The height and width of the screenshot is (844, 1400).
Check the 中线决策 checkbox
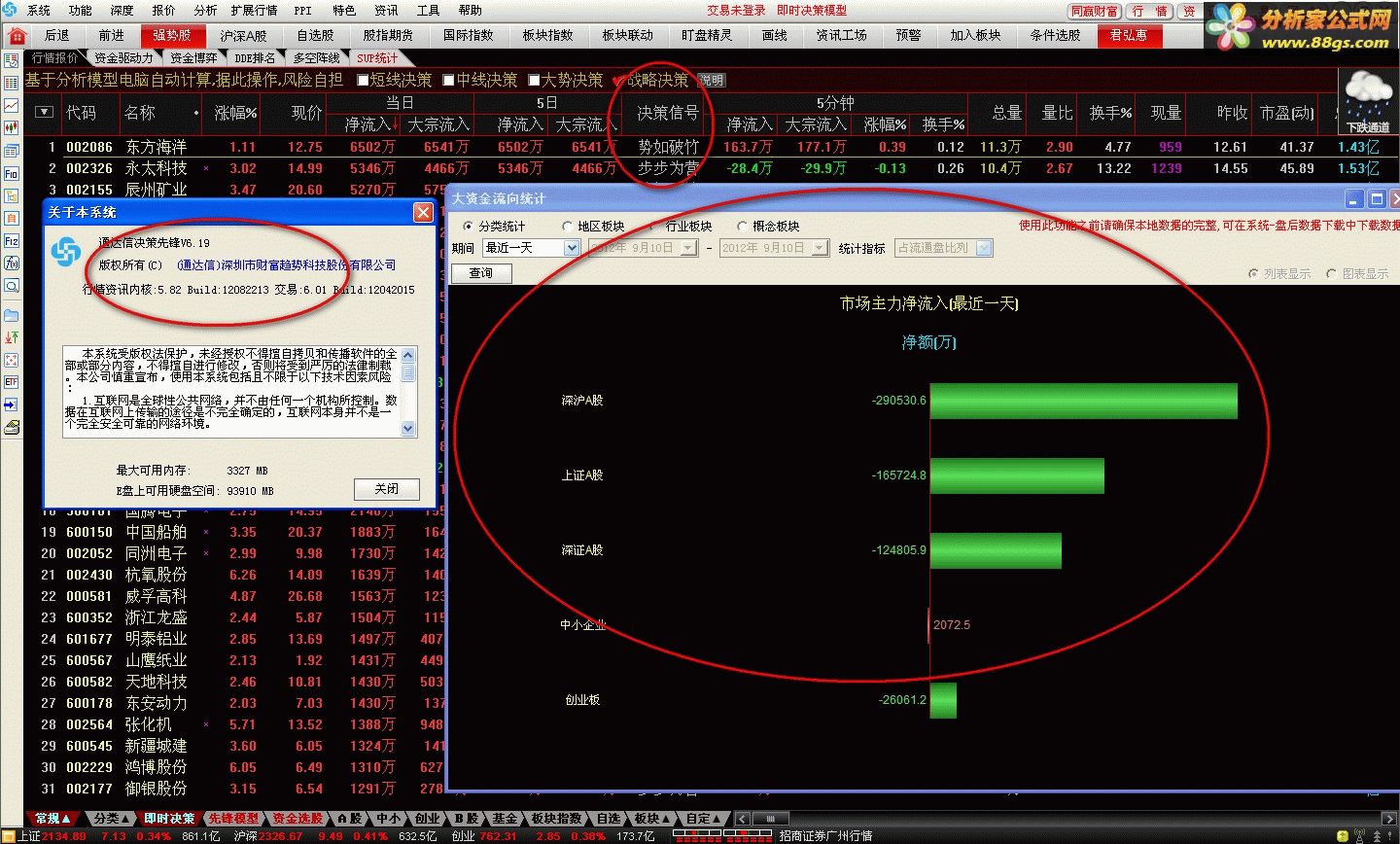point(449,80)
